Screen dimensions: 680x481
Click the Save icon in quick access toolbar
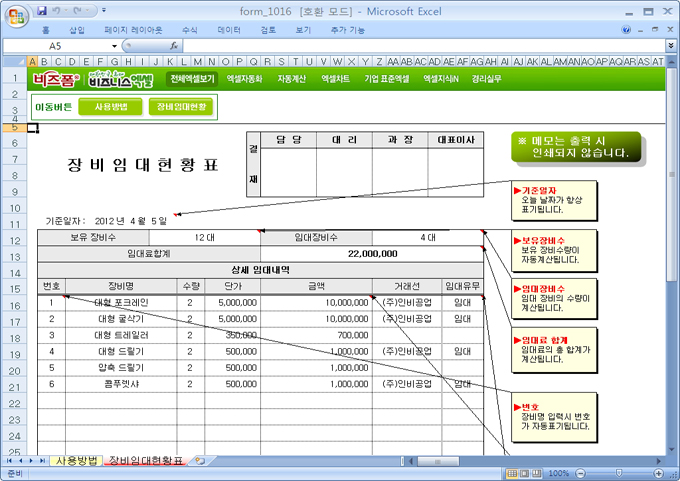click(42, 10)
